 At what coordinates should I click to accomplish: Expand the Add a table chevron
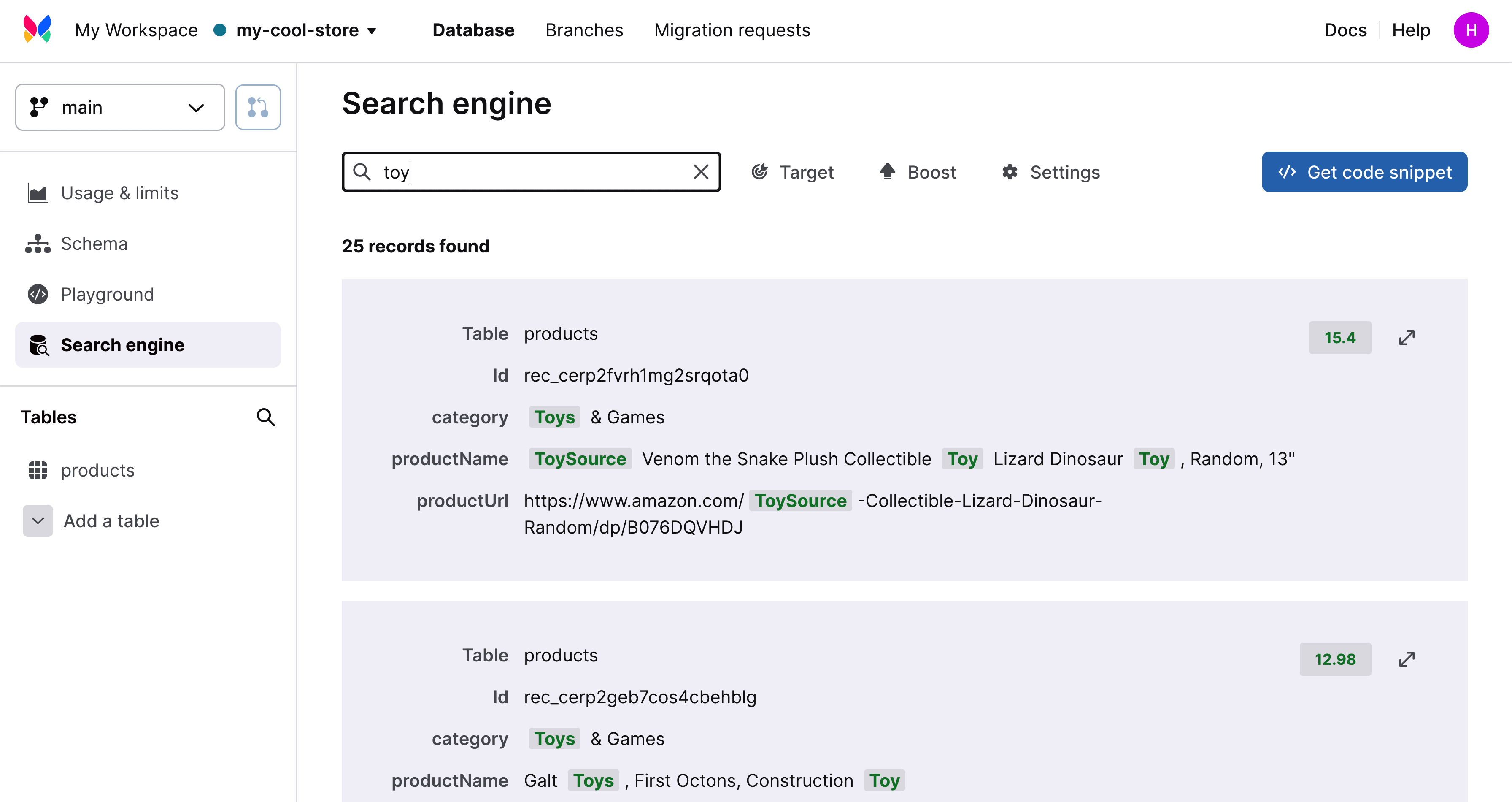pyautogui.click(x=38, y=521)
